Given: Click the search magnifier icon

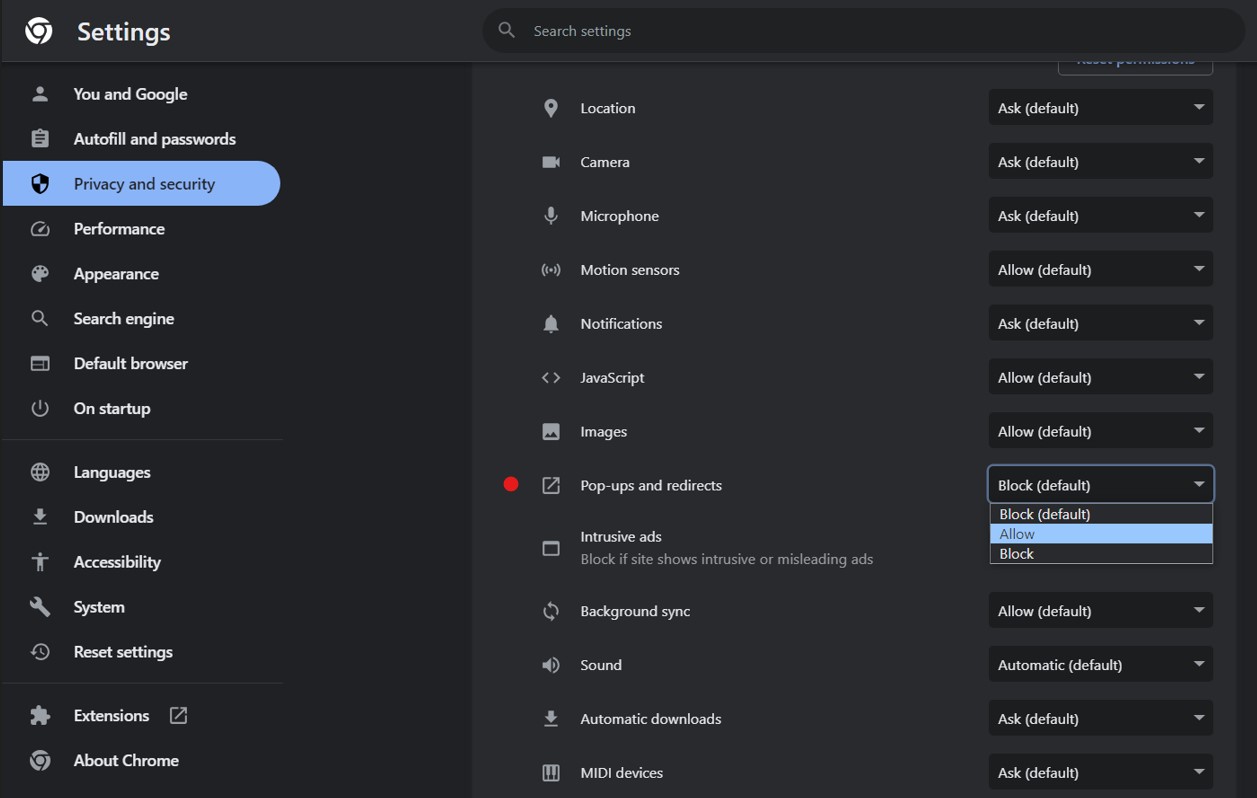Looking at the screenshot, I should 507,31.
